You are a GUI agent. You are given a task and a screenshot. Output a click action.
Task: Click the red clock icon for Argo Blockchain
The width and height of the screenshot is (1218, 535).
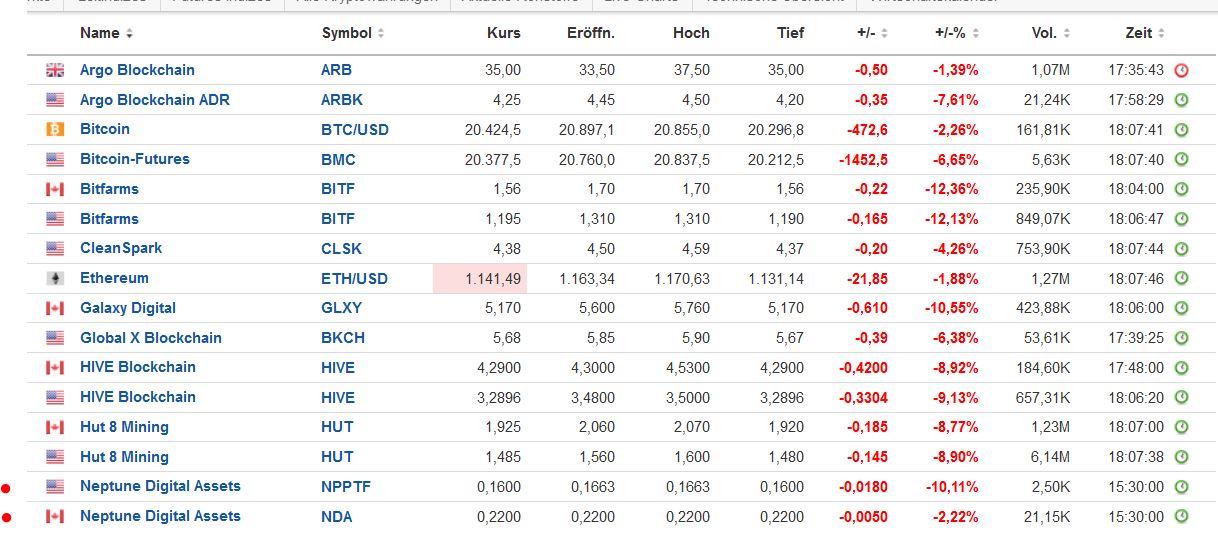[x=1181, y=70]
